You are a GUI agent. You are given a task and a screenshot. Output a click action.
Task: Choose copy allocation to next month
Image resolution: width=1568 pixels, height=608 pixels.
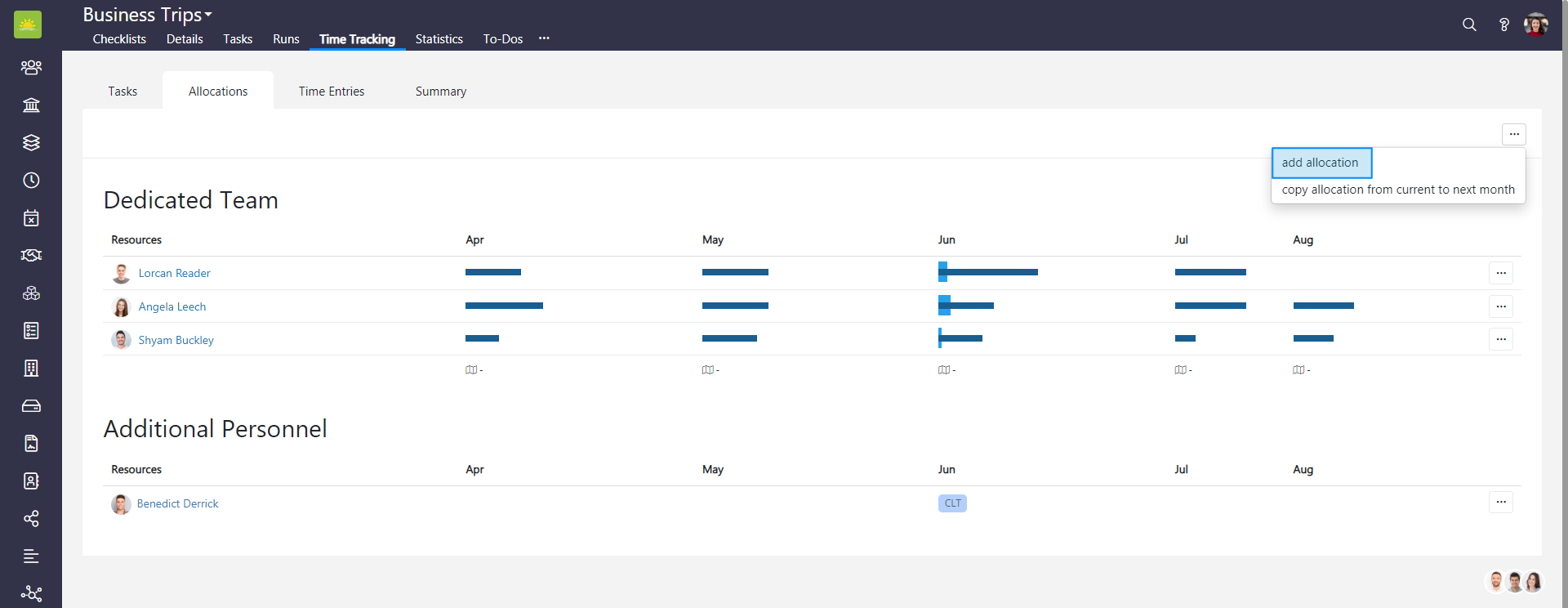click(1397, 190)
